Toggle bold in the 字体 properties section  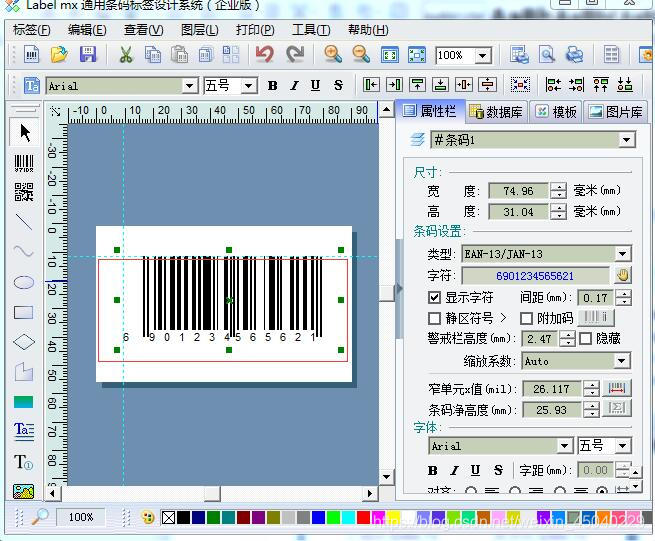point(433,471)
